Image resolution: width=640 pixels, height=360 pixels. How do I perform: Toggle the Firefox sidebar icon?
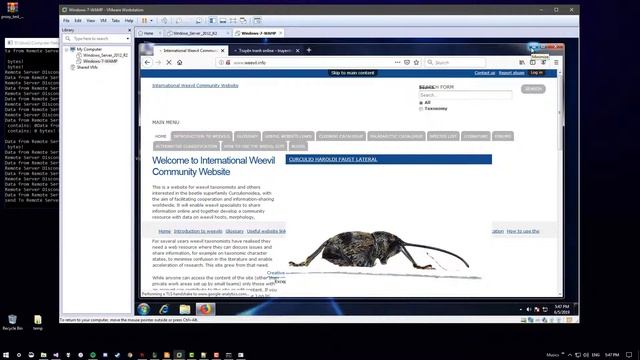[x=533, y=62]
